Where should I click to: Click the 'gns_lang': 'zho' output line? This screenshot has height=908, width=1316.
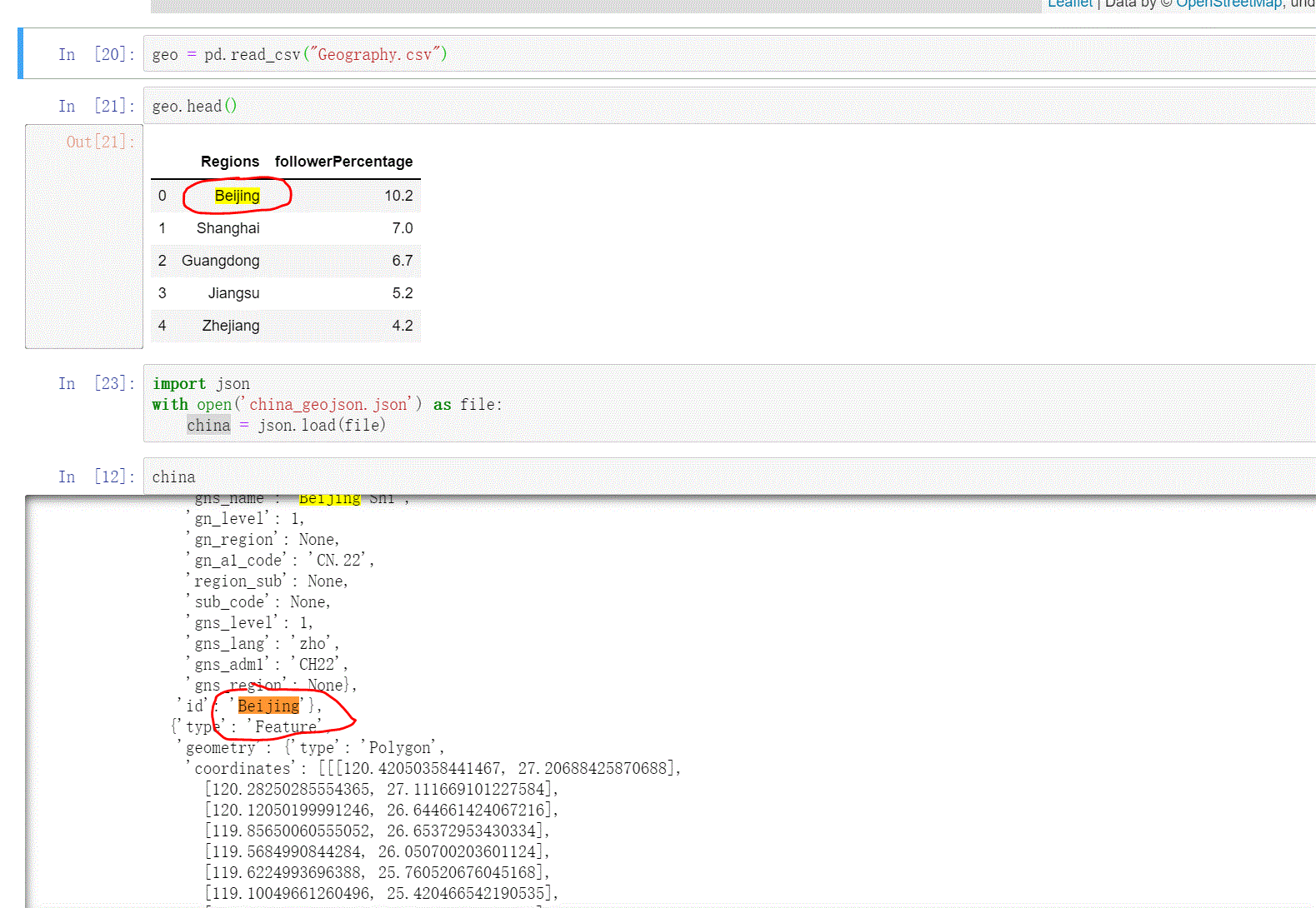[263, 643]
